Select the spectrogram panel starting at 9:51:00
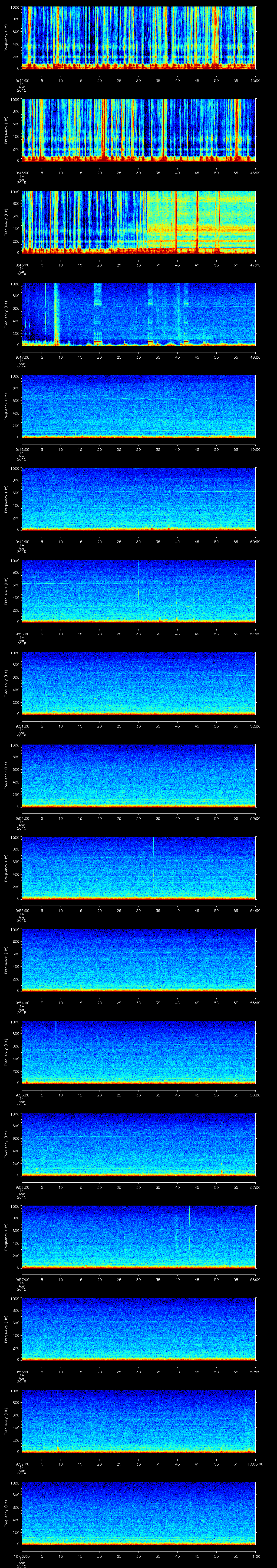Image resolution: width=277 pixels, height=1568 pixels. point(139,683)
